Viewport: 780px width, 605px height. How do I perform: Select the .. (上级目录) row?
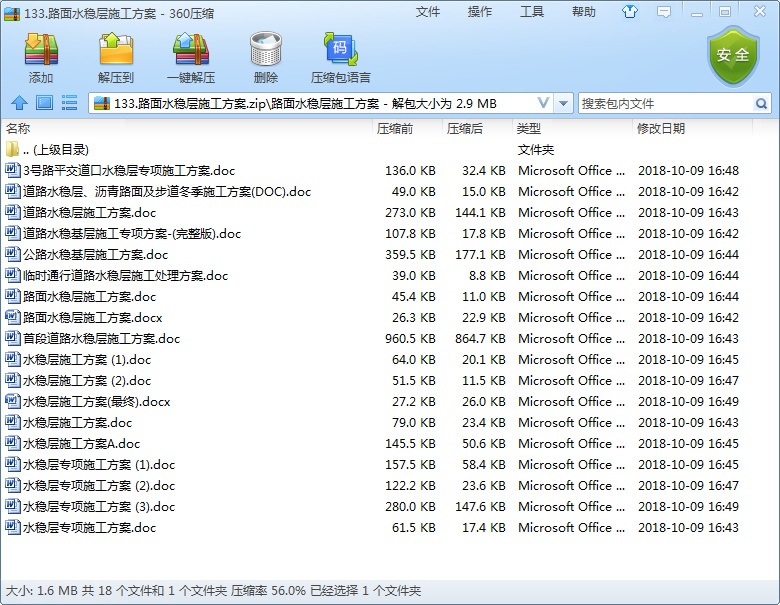pyautogui.click(x=378, y=149)
